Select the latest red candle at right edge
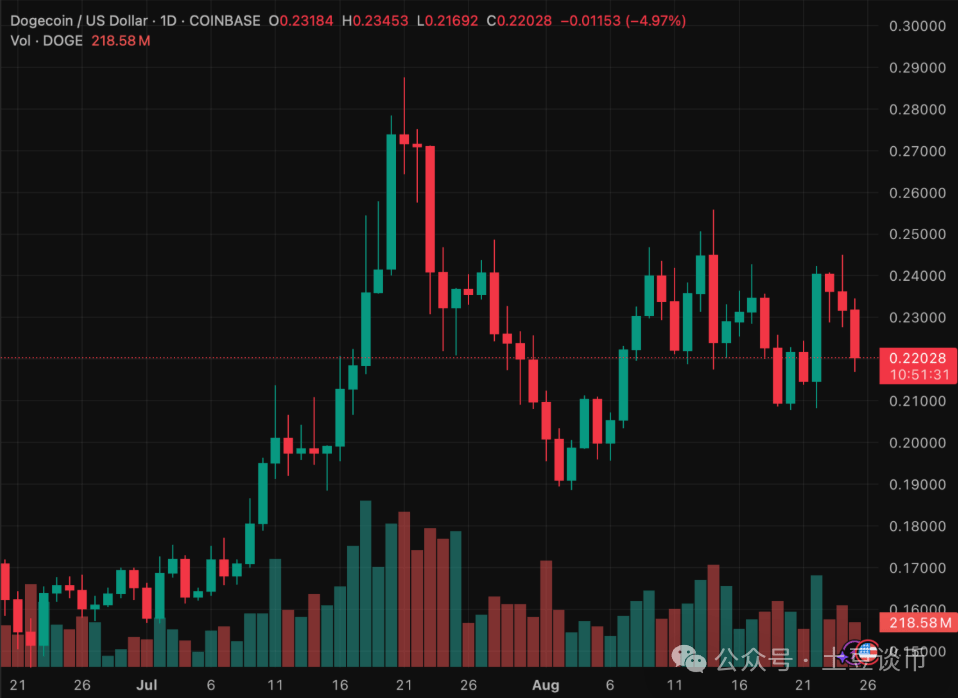This screenshot has height=698, width=958. coord(855,333)
